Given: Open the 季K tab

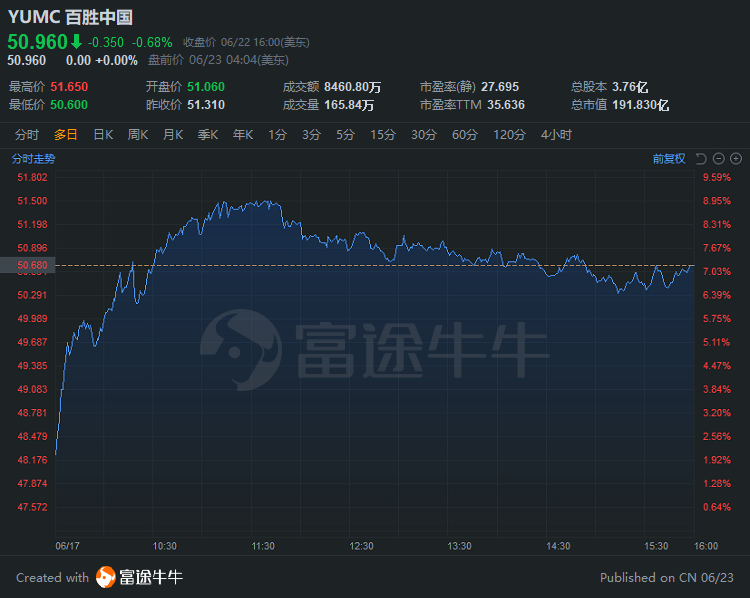Looking at the screenshot, I should pos(208,135).
